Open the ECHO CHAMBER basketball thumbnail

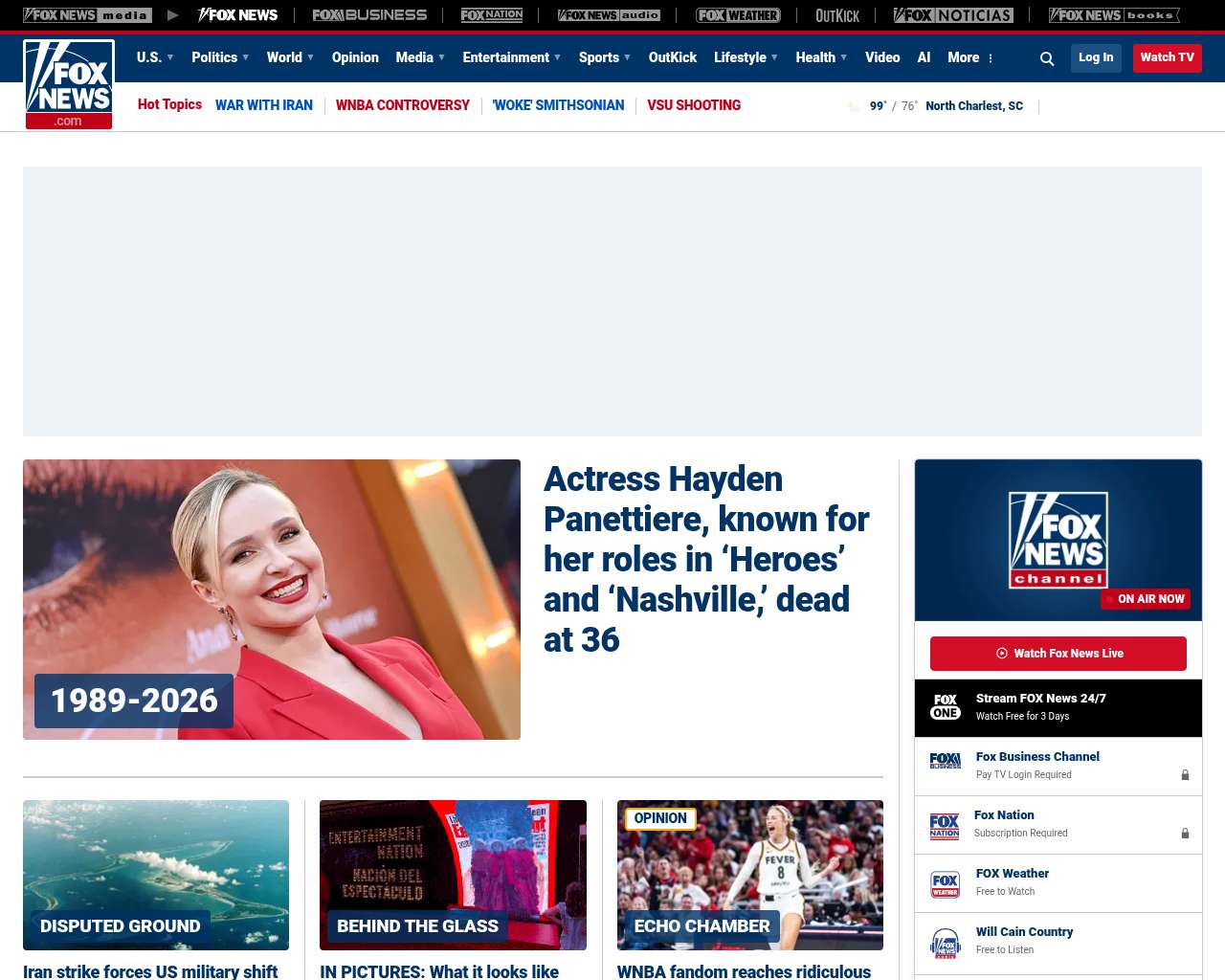(750, 875)
